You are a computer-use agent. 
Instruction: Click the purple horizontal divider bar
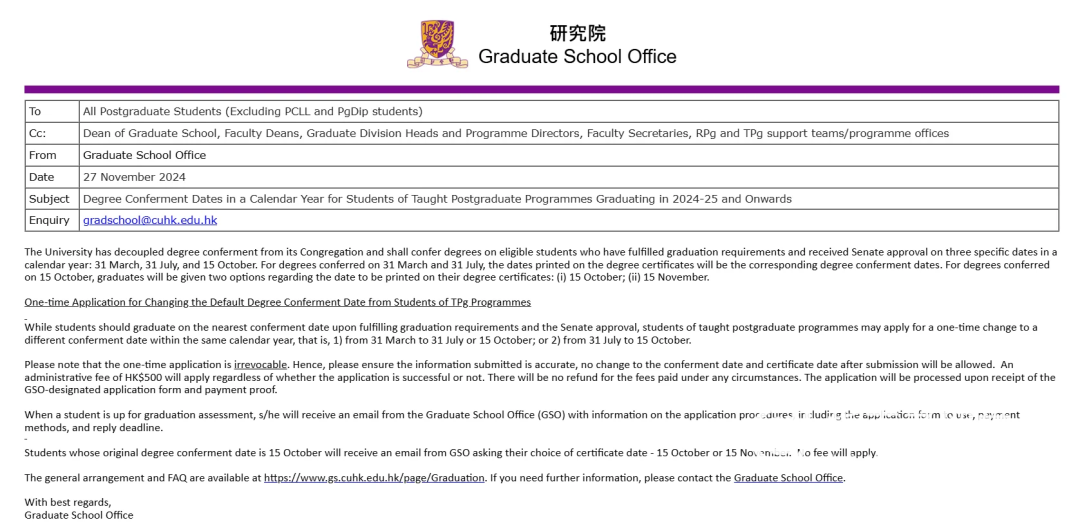click(541, 89)
